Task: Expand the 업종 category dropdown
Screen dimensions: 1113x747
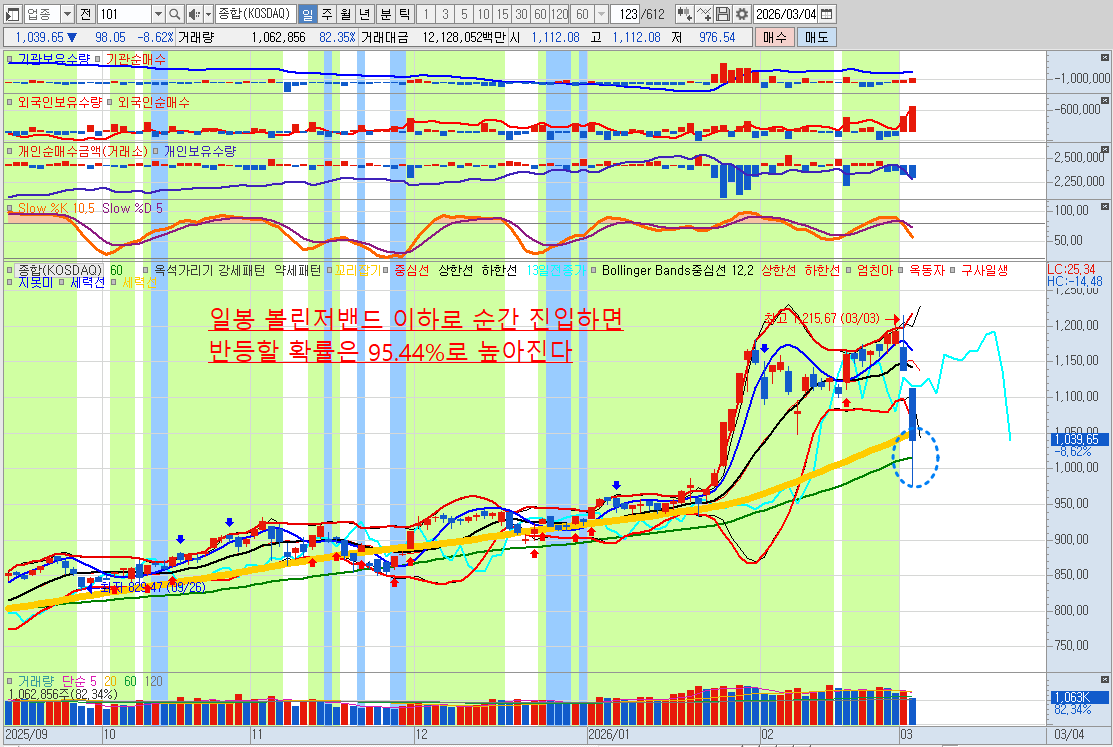Action: coord(66,14)
